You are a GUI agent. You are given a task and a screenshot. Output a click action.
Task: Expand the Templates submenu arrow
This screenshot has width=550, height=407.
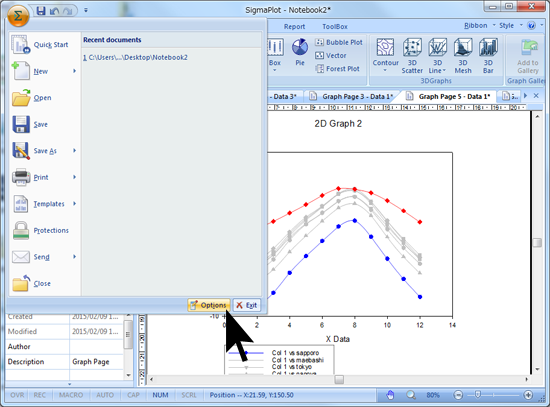(74, 204)
